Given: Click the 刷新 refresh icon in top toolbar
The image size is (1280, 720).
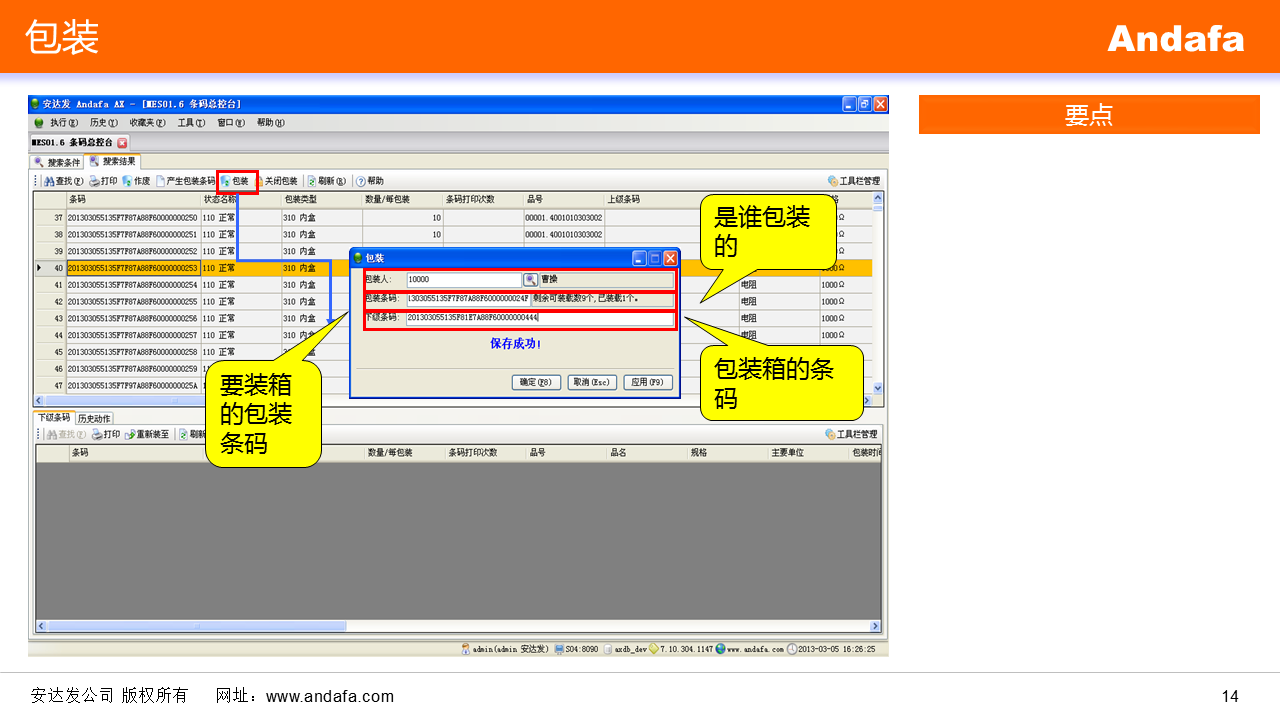Looking at the screenshot, I should pos(312,181).
